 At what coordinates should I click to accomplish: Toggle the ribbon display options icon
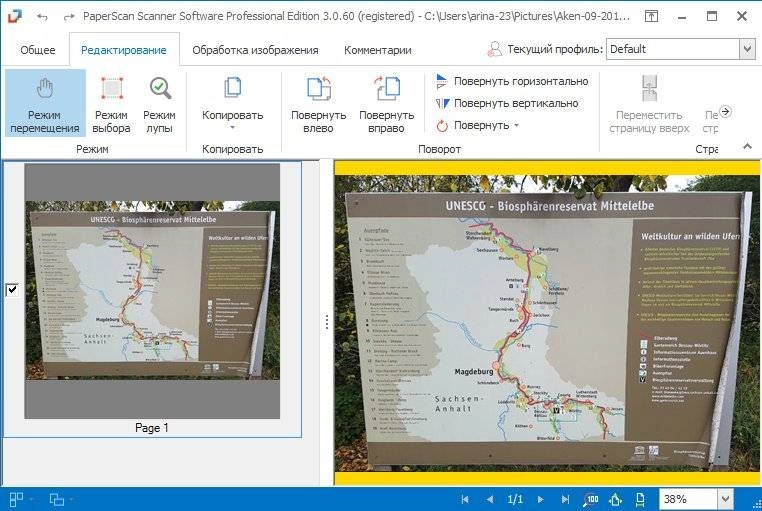pyautogui.click(x=651, y=16)
